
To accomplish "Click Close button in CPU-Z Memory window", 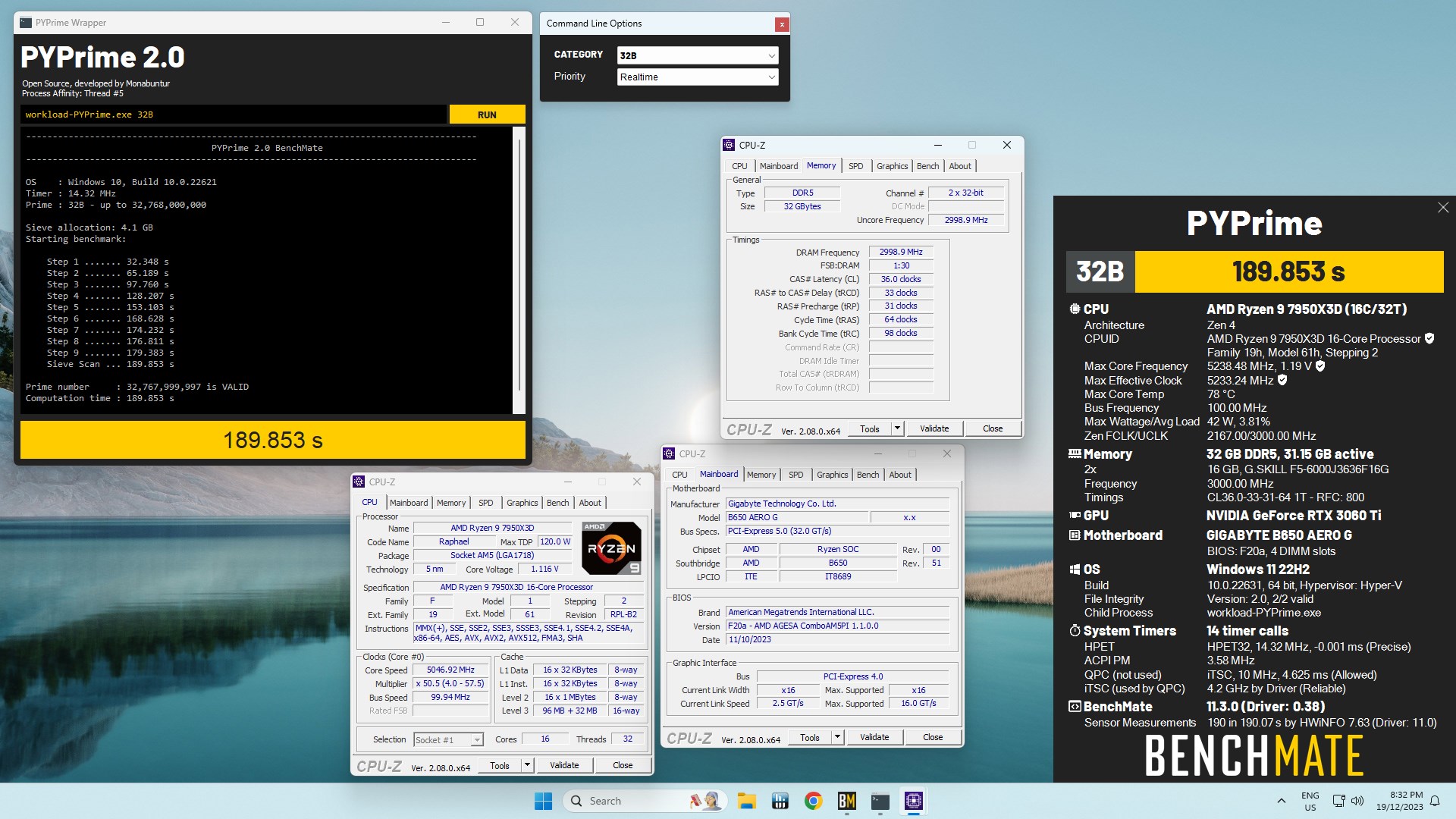I will (x=993, y=428).
